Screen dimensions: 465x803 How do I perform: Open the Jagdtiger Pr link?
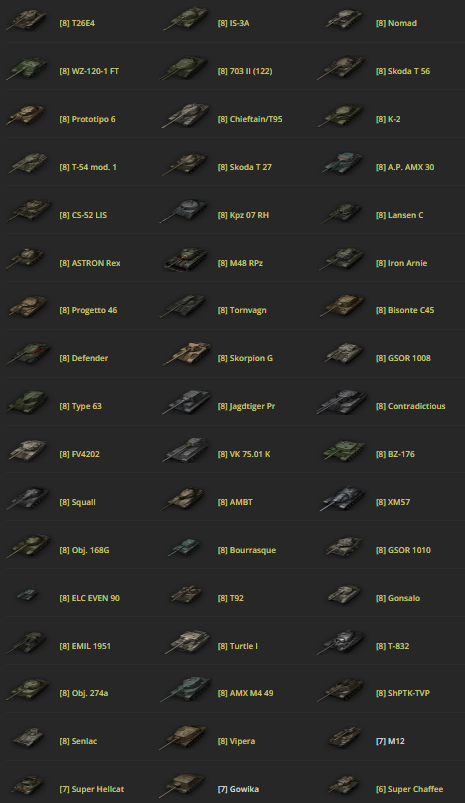[246, 406]
